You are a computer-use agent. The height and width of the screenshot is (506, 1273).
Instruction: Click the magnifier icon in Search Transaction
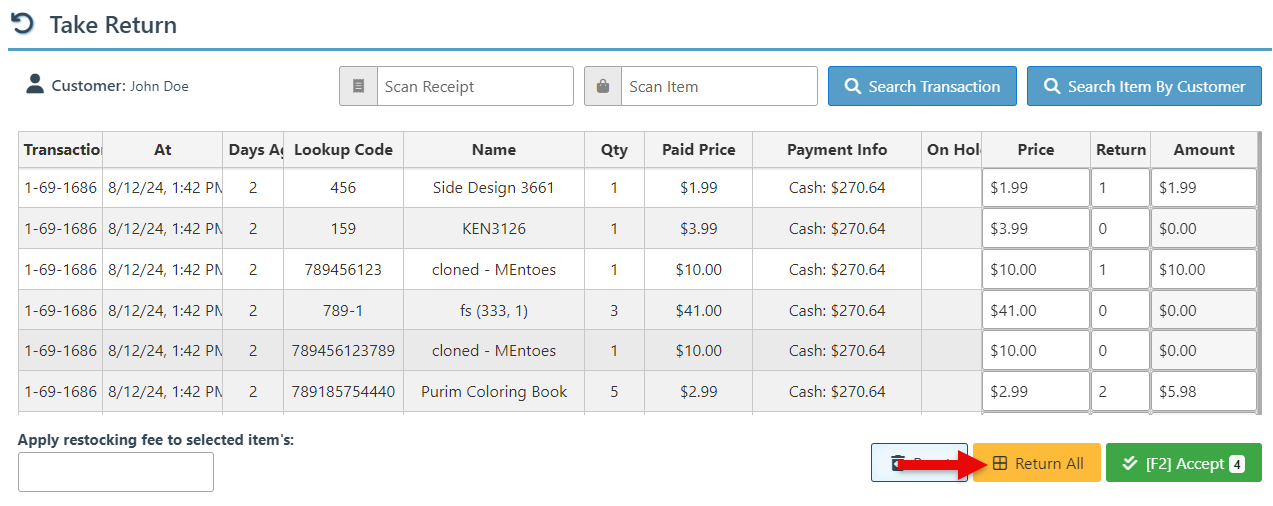(x=853, y=87)
